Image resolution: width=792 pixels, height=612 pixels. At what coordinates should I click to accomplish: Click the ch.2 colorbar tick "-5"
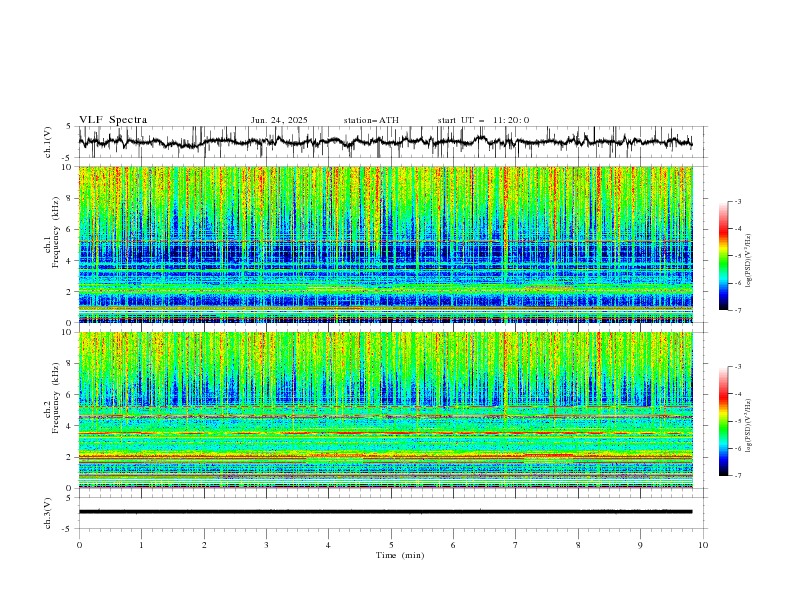[x=738, y=421]
